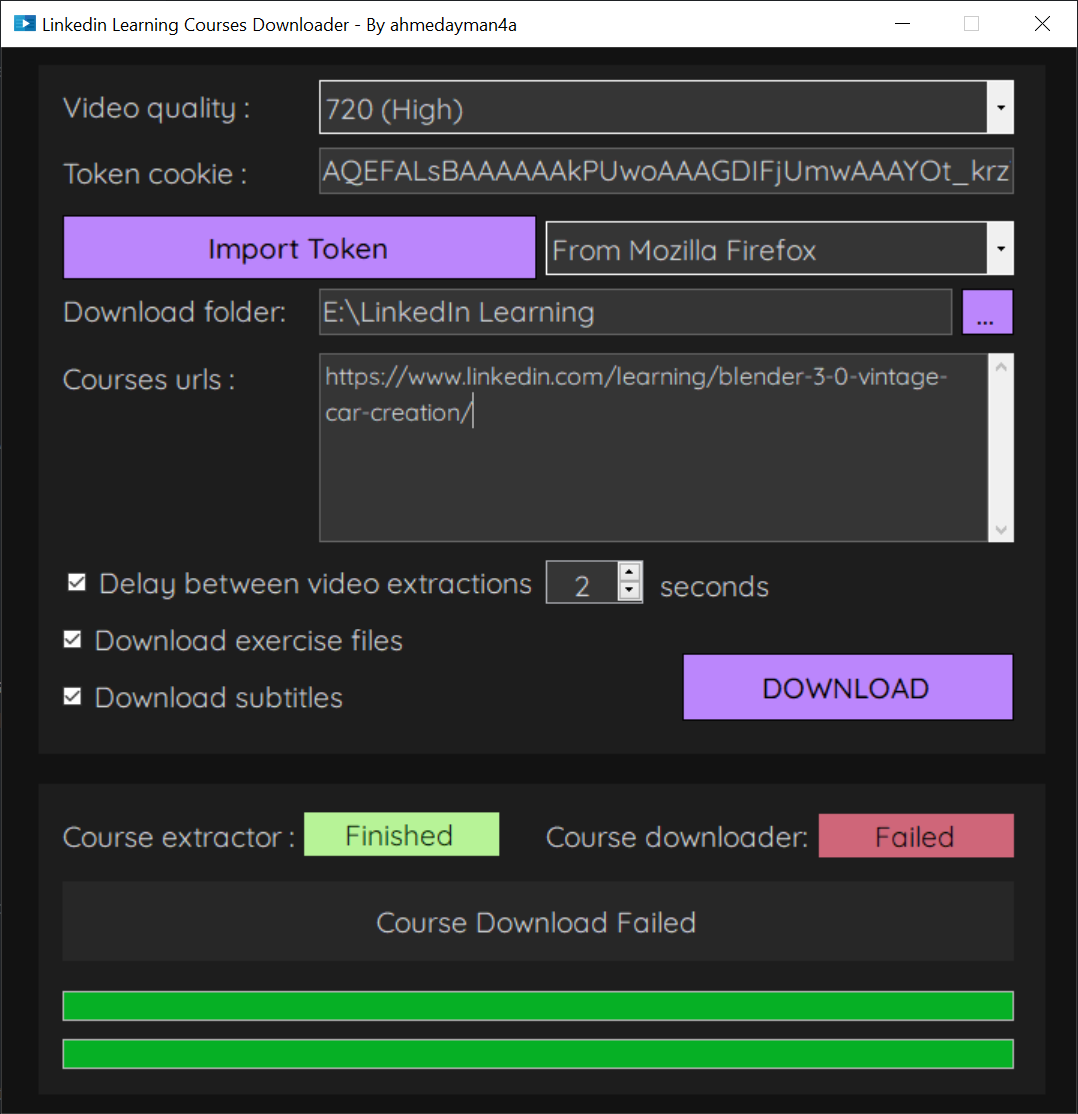Decrease delay seconds with the down spinner
Image resolution: width=1078 pixels, height=1114 pixels.
pyautogui.click(x=630, y=592)
